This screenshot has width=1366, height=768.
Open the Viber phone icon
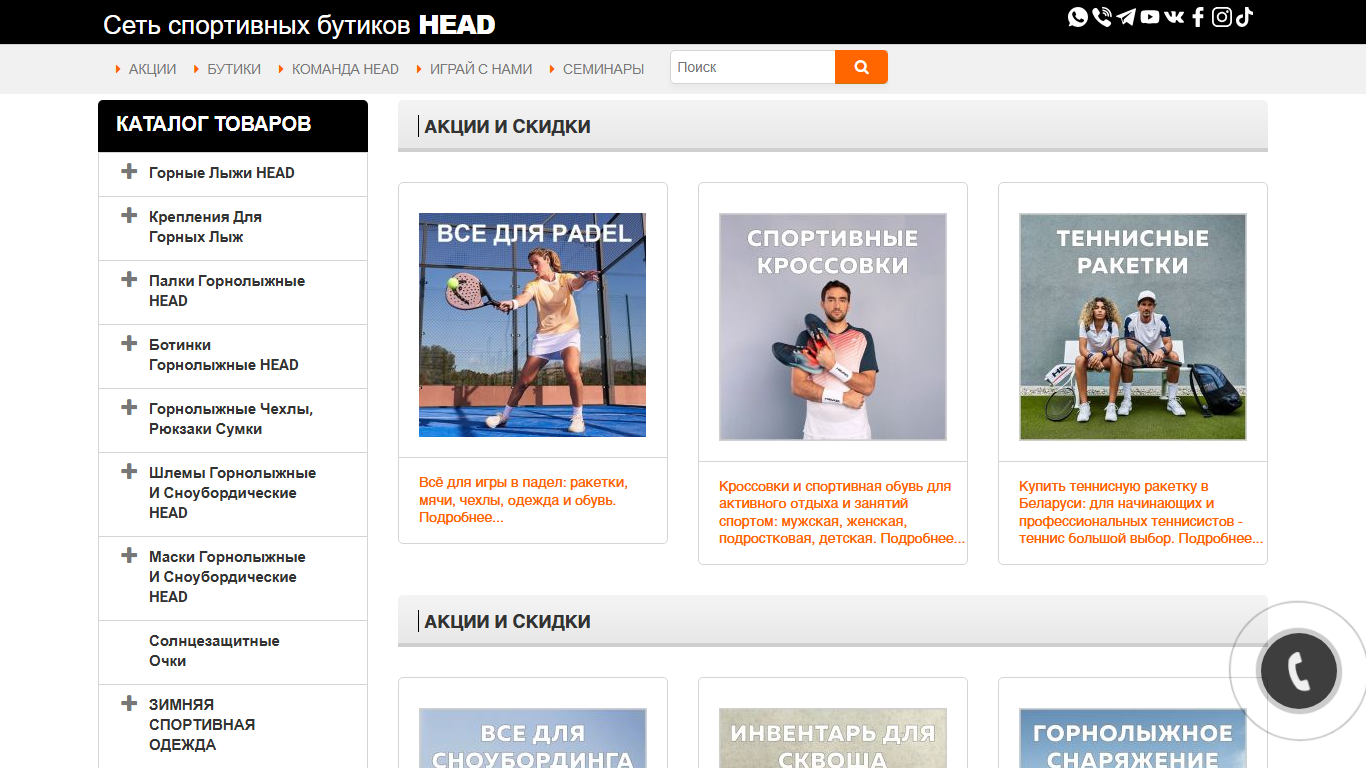coord(1102,17)
